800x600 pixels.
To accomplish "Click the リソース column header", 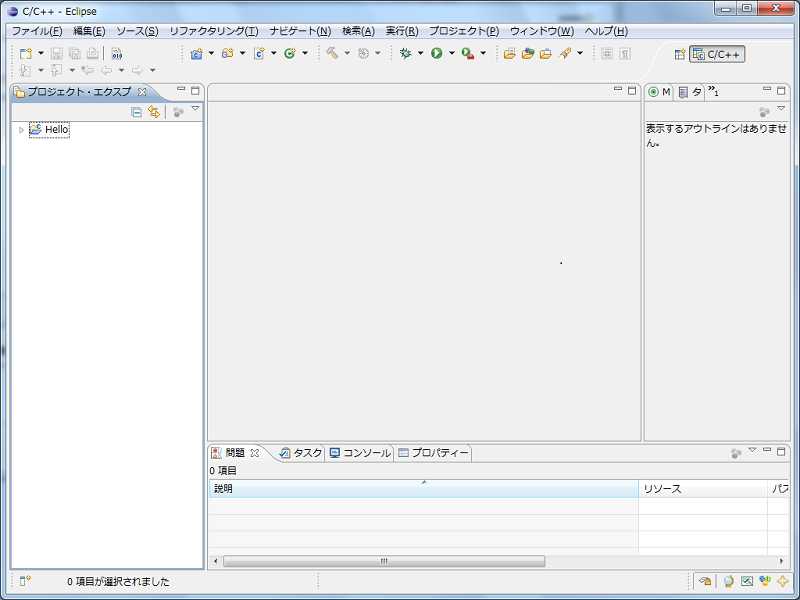I will [x=702, y=489].
